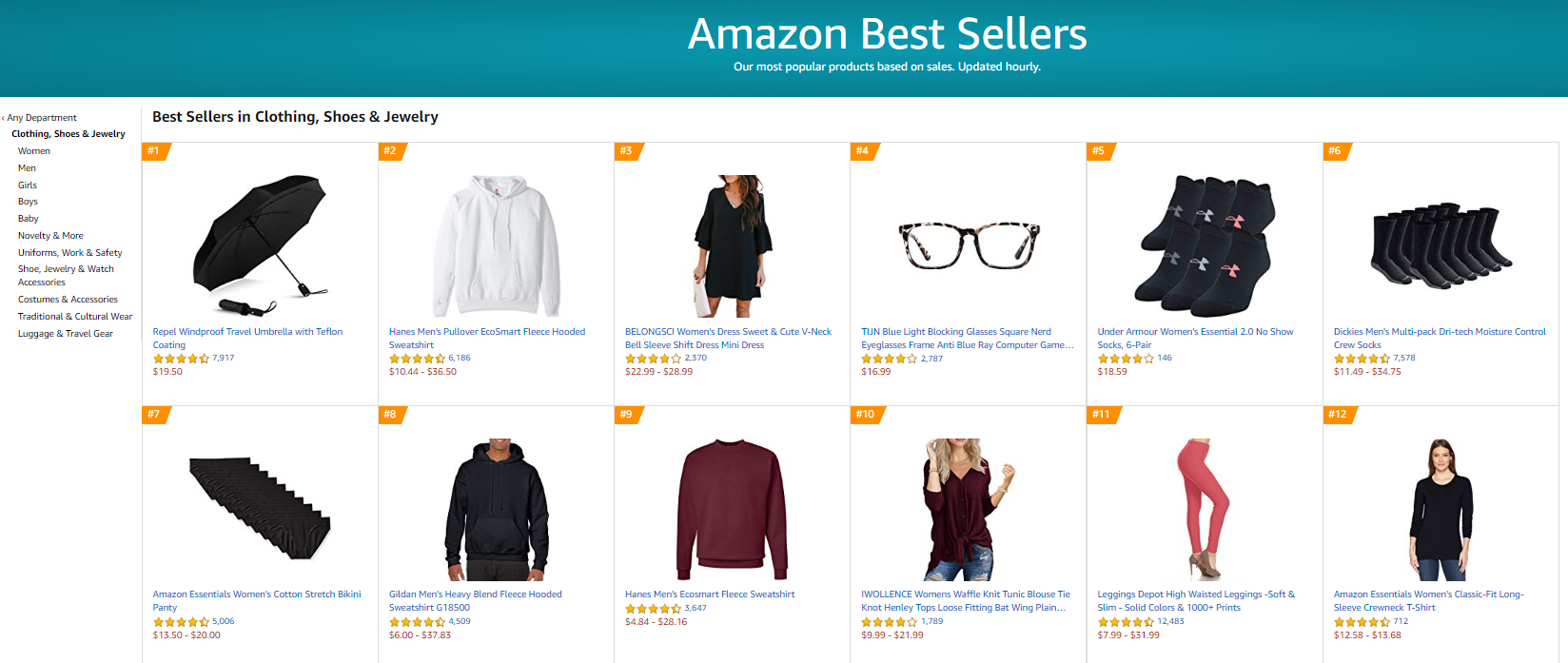Open Uniforms, Work & Safety category
Viewport: 1568px width, 663px height.
click(70, 252)
